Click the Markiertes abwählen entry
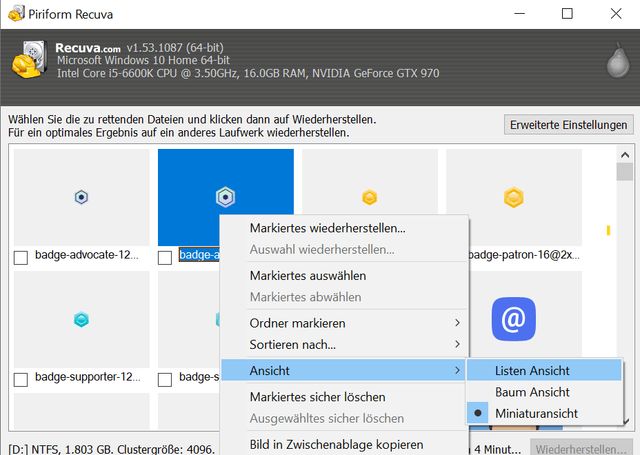 [x=343, y=297]
